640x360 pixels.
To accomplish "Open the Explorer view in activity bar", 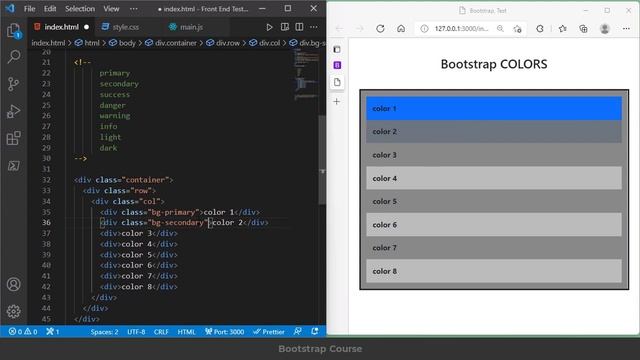I will tap(13, 31).
